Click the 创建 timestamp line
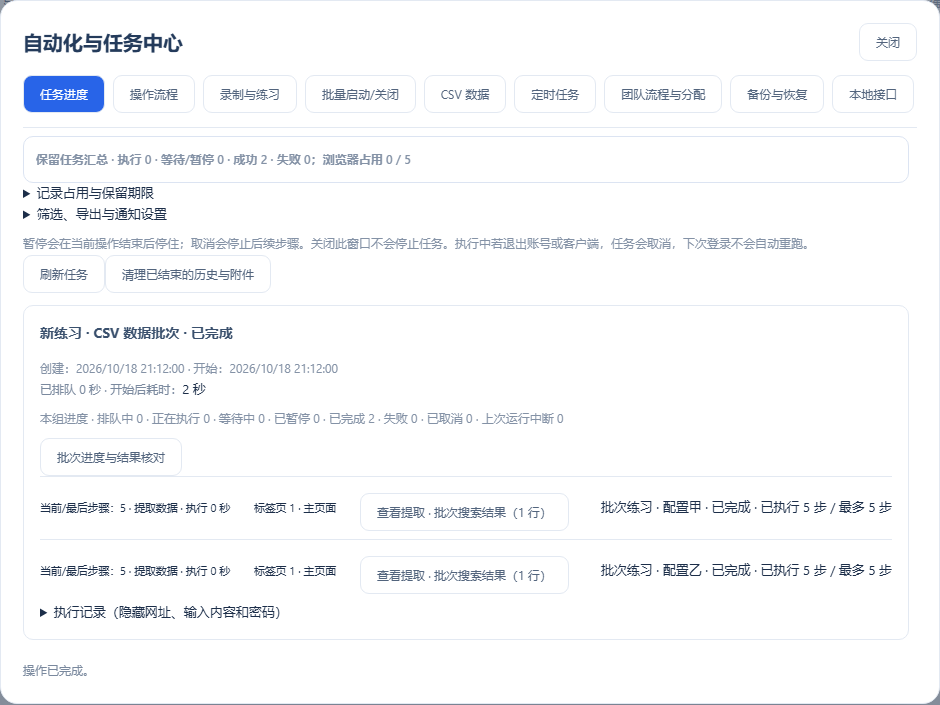940x705 pixels. click(189, 369)
